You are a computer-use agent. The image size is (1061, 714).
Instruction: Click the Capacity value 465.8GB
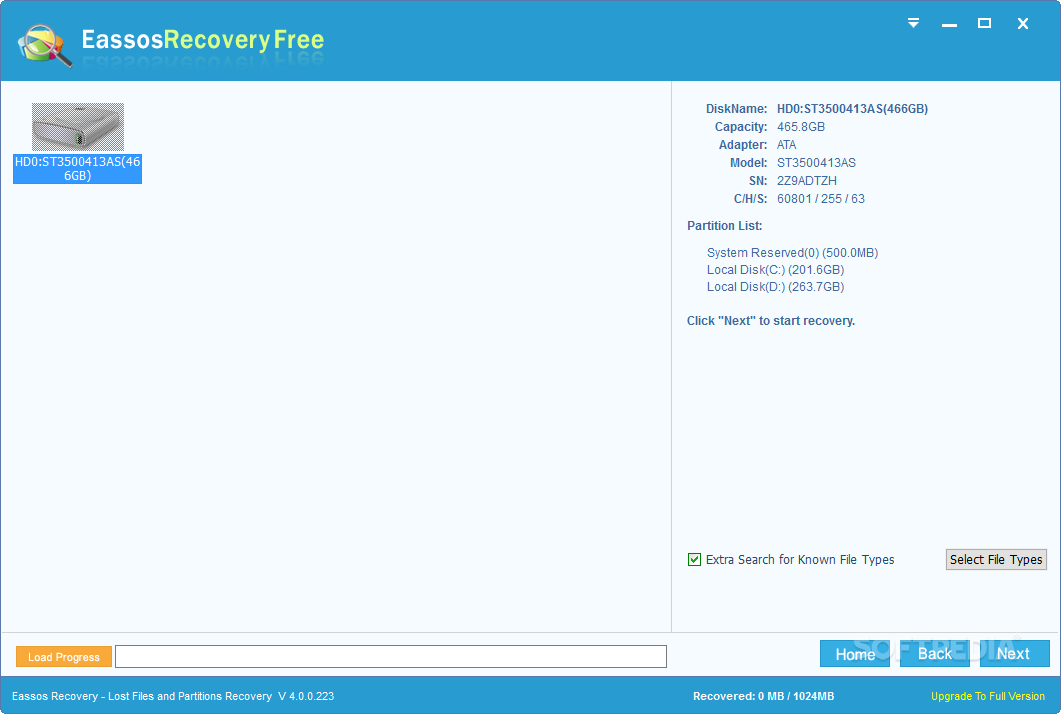tap(800, 127)
